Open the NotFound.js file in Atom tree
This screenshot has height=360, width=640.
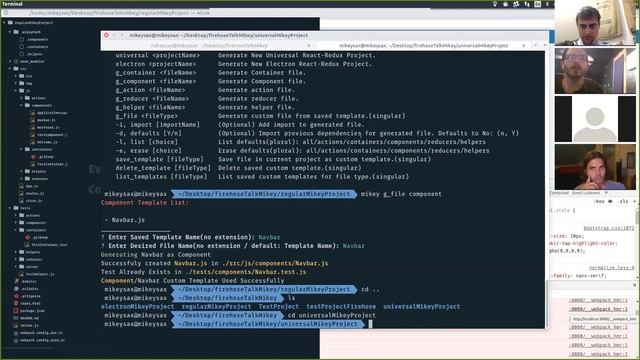pos(48,127)
